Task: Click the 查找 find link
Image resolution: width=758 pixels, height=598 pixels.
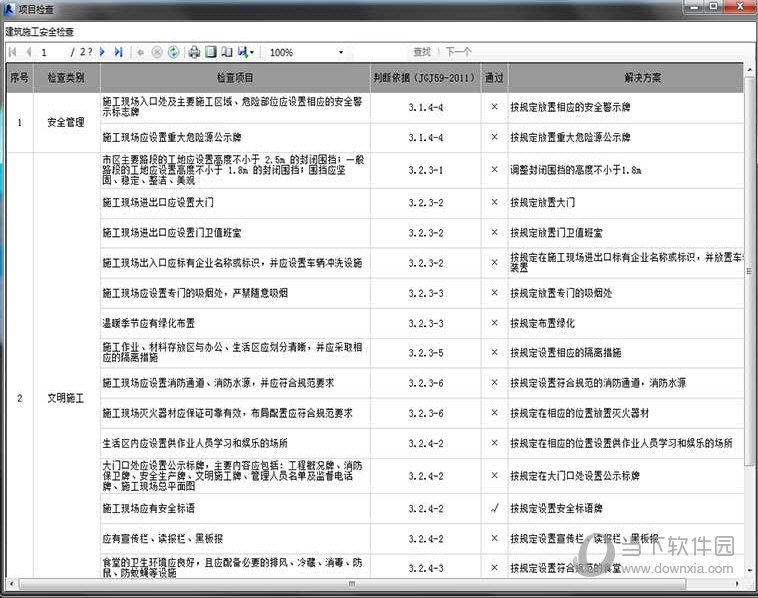Action: pos(422,52)
